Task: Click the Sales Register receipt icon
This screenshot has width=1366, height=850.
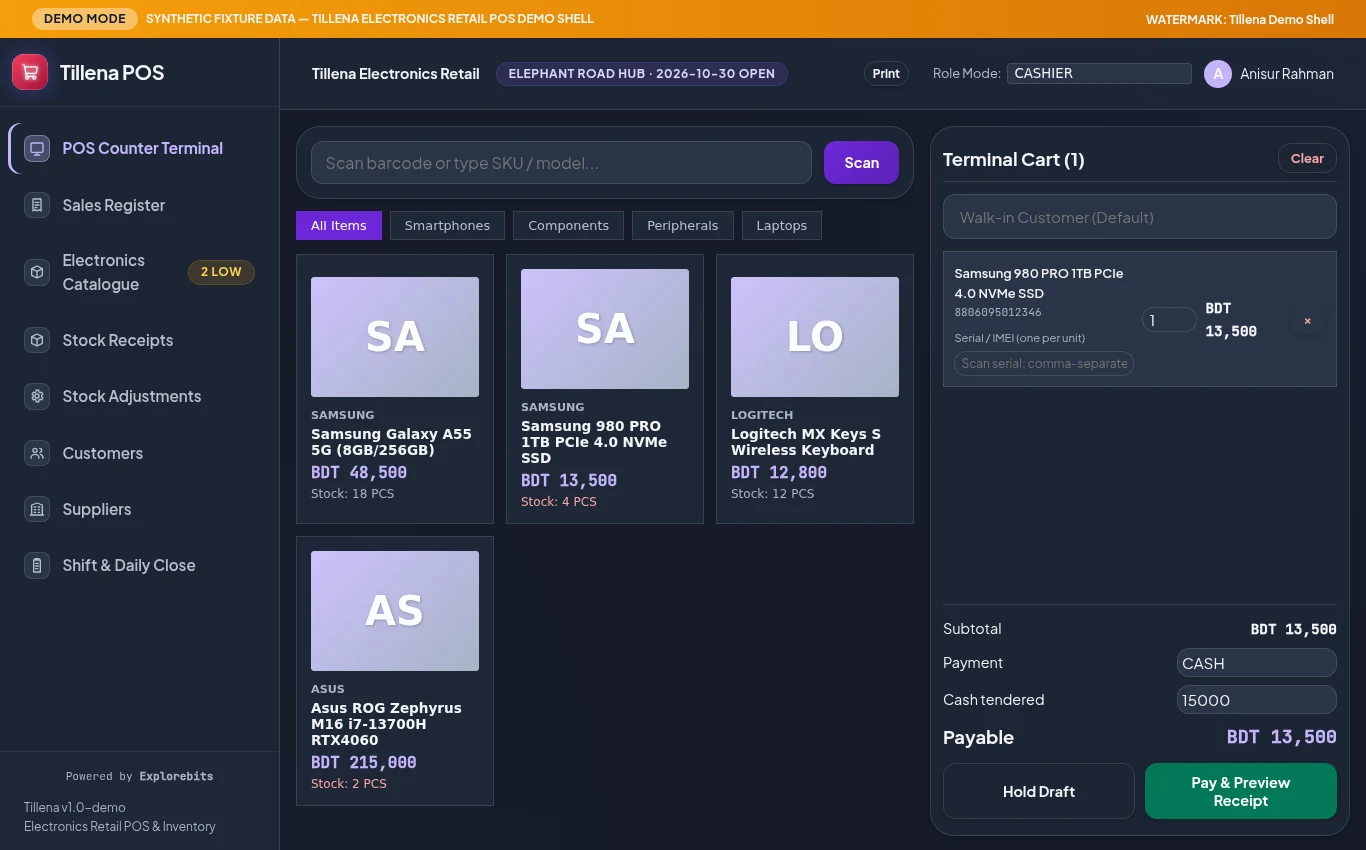Action: (37, 205)
